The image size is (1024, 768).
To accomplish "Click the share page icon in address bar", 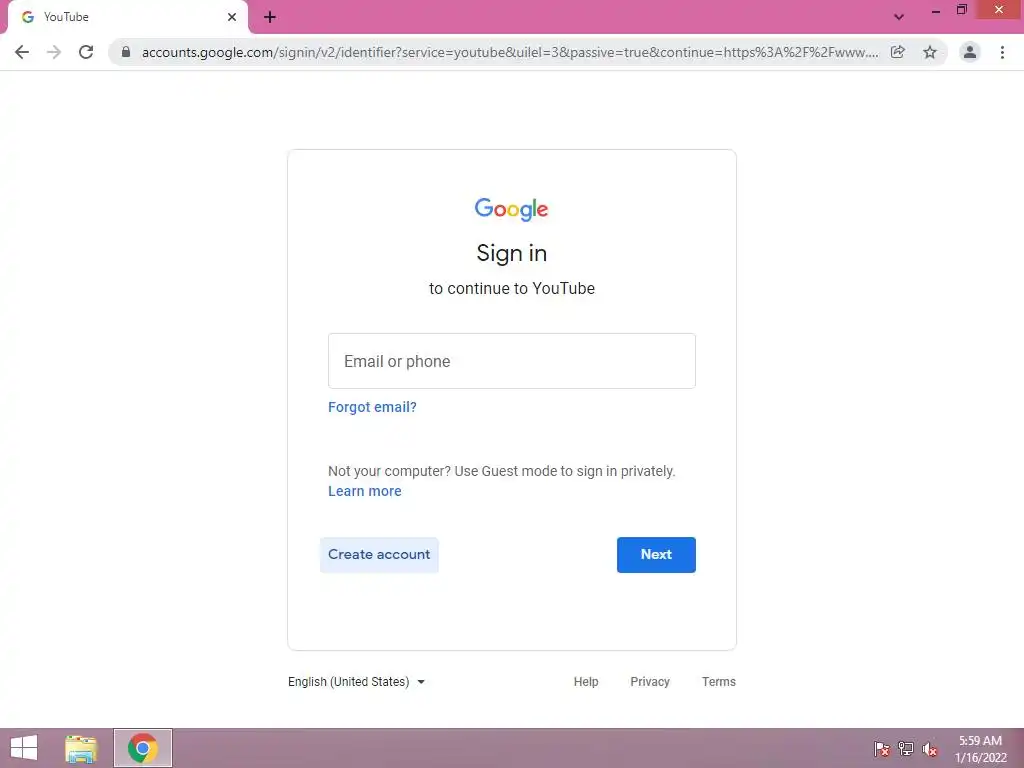I will coord(898,52).
